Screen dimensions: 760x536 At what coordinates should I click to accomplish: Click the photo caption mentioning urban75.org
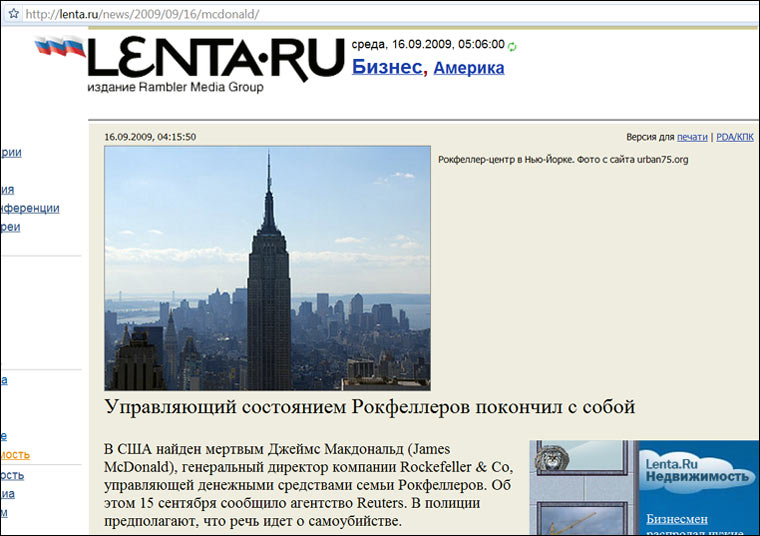563,159
